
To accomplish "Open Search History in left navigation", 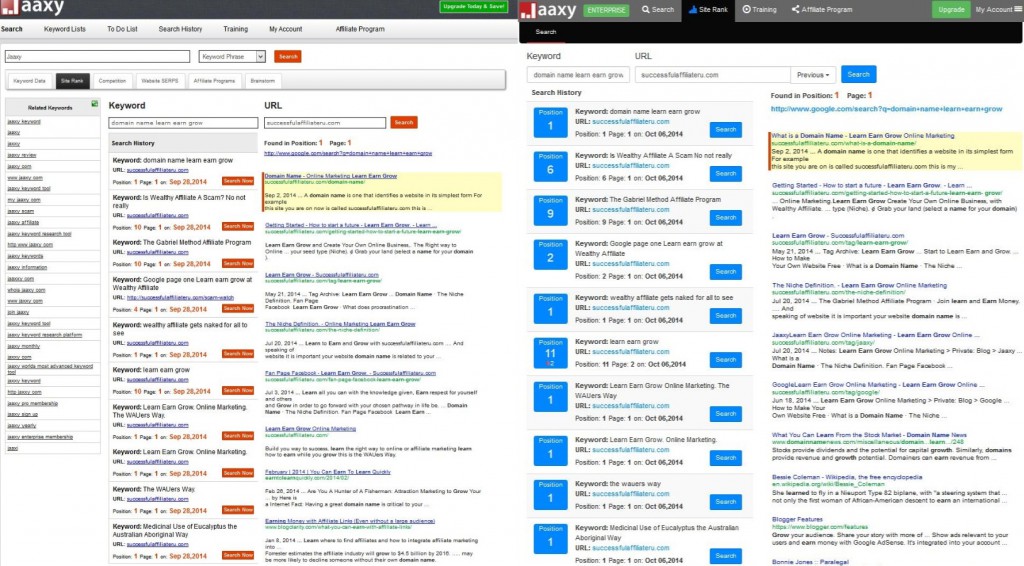I will click(180, 29).
